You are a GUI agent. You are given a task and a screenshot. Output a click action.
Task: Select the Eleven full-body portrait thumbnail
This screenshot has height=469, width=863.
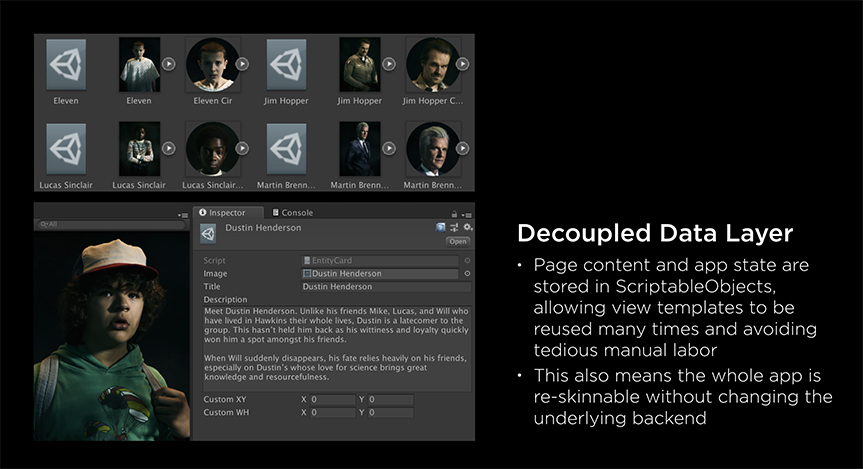click(x=139, y=64)
